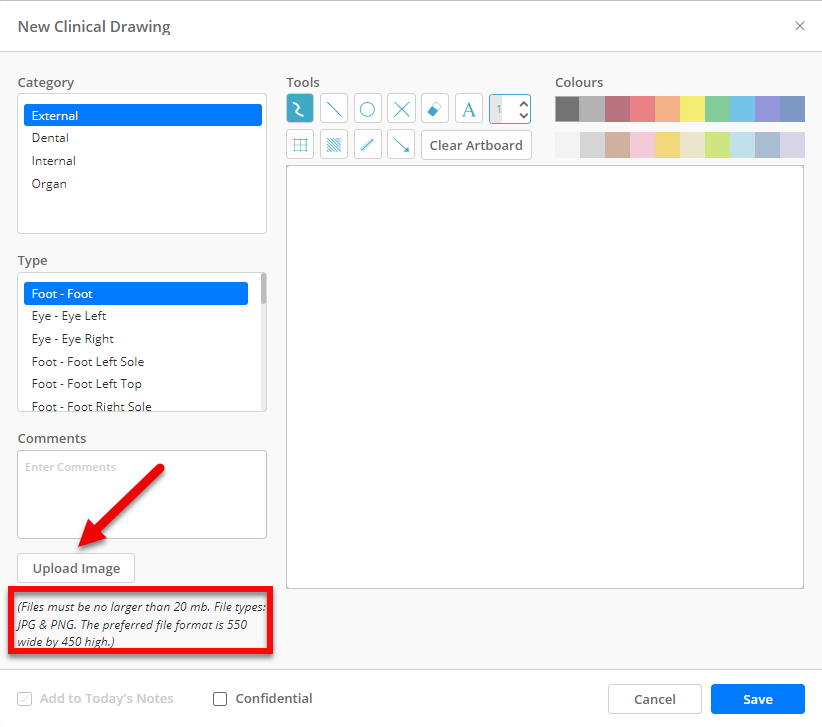Save the clinical drawing
This screenshot has height=727, width=822.
pos(758,699)
